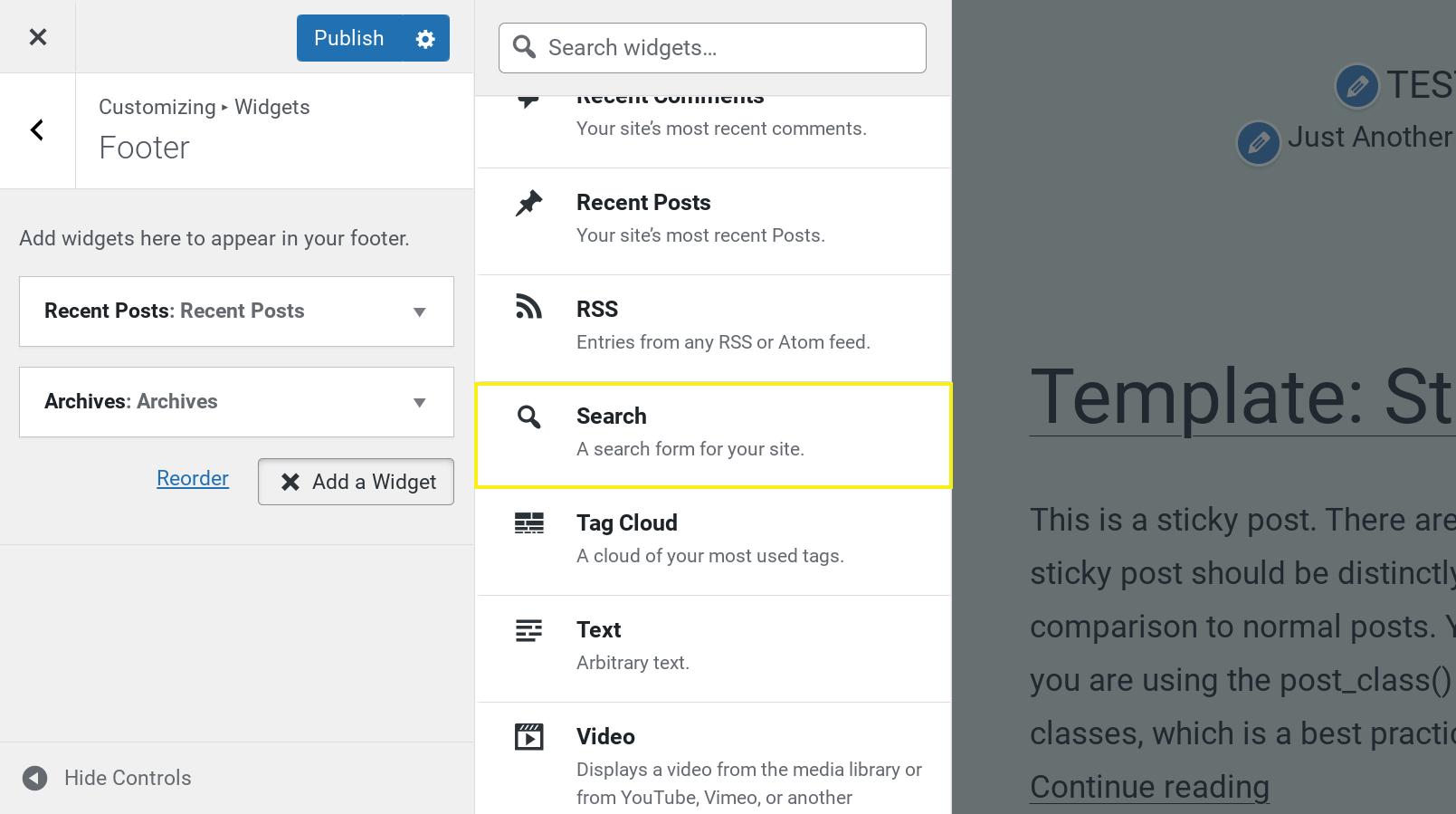This screenshot has width=1456, height=814.
Task: Close the Customizer with the X icon
Action: 37,37
